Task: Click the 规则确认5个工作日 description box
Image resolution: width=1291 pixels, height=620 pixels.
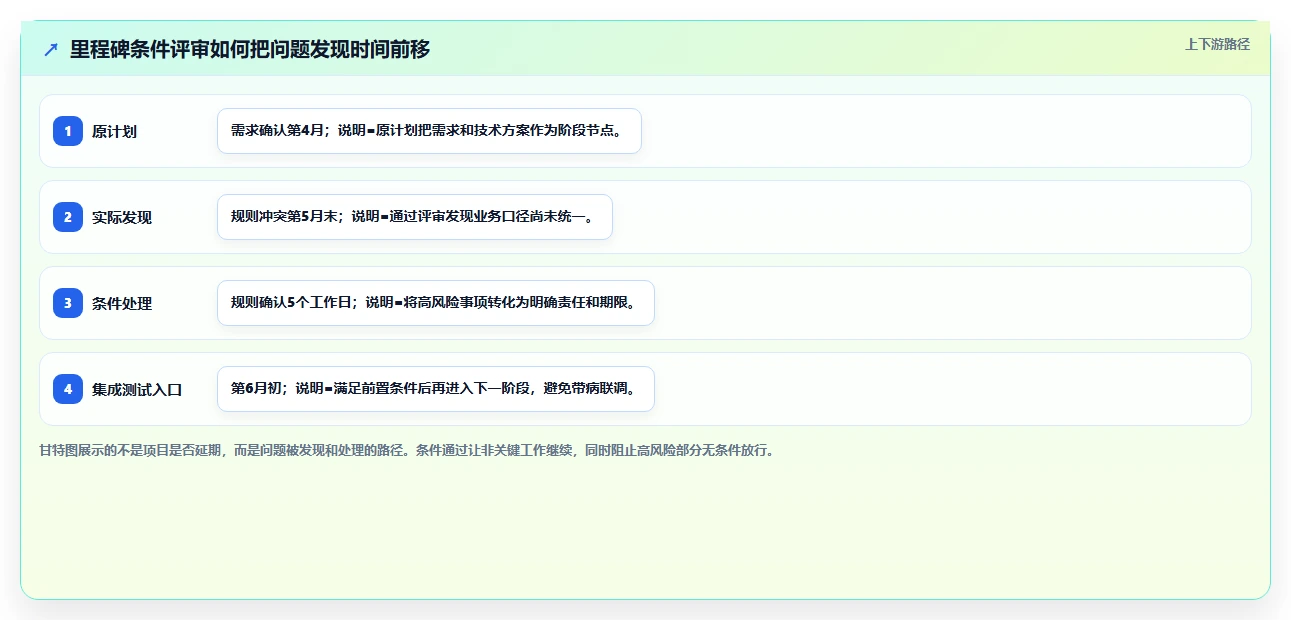Action: pos(436,303)
